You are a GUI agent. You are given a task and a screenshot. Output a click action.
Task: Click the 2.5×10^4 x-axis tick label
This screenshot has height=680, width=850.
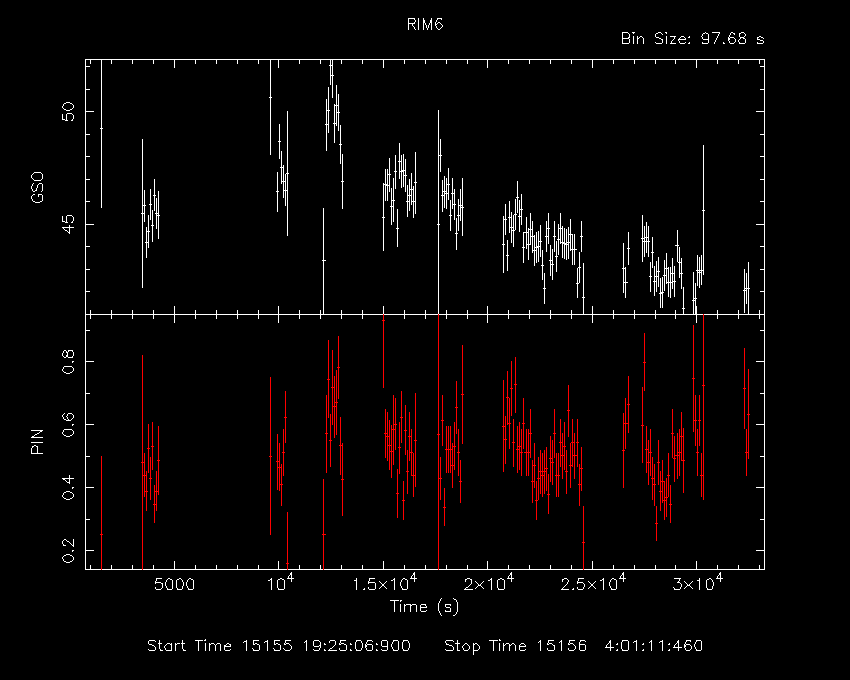click(x=593, y=582)
